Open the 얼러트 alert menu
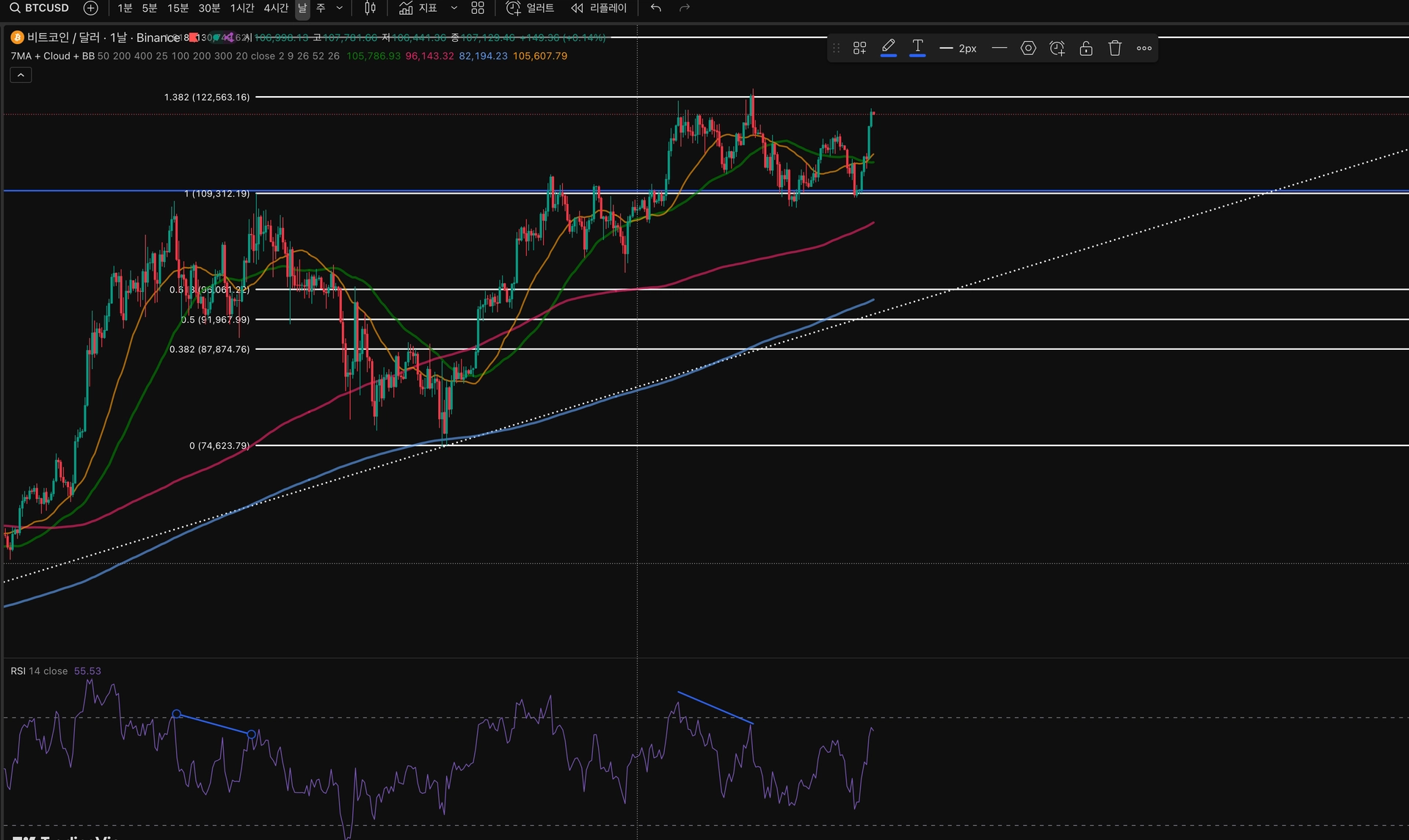 point(530,8)
